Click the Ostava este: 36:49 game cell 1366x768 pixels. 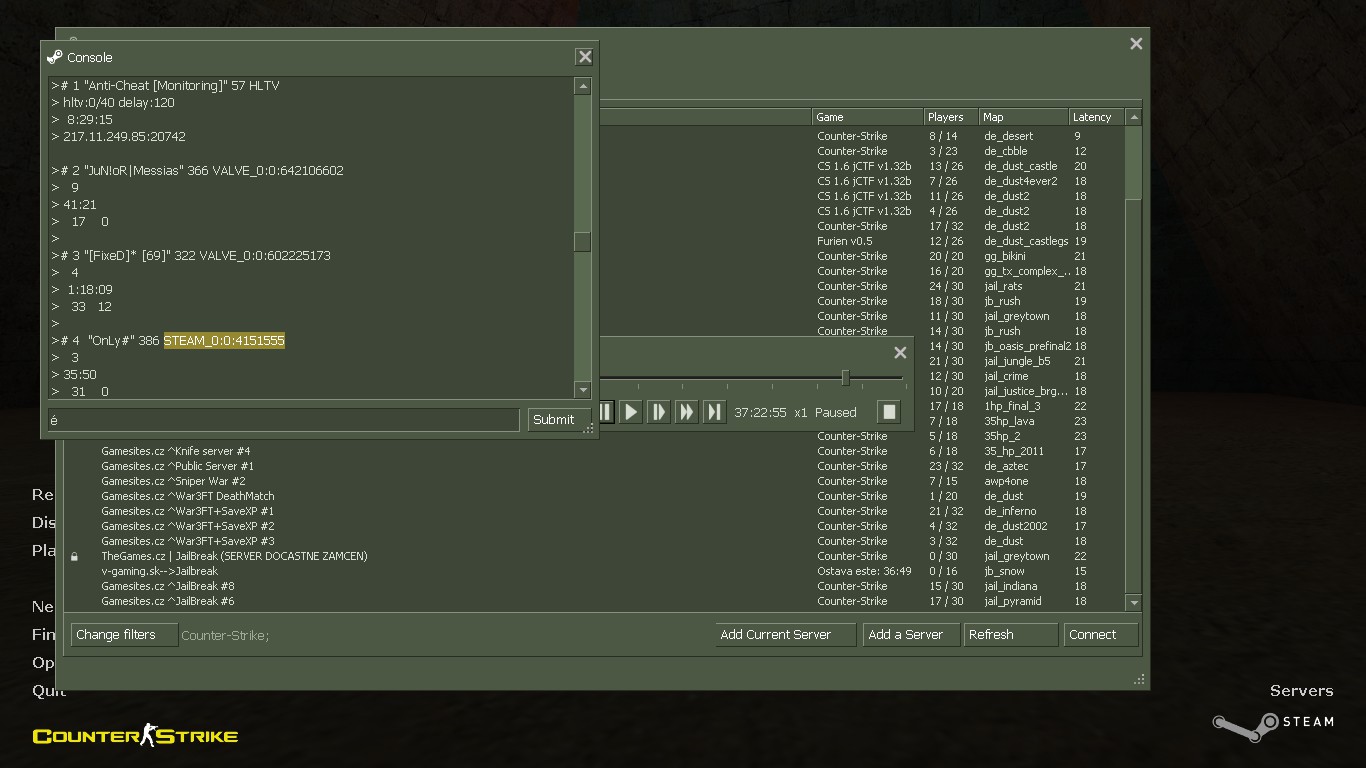864,571
